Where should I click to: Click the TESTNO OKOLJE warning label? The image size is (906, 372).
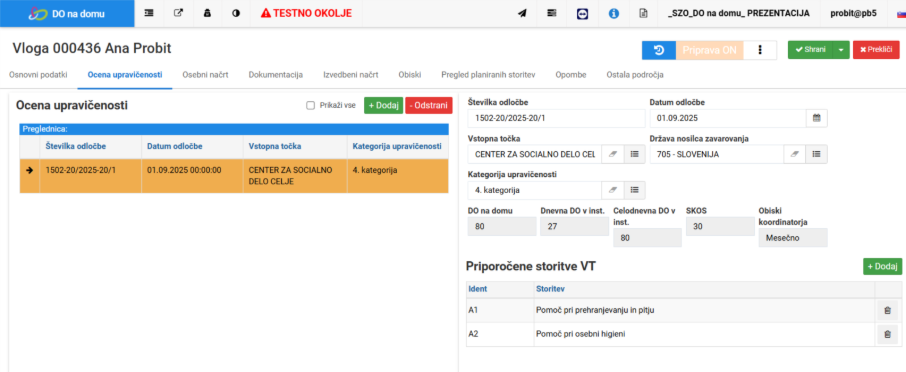[x=306, y=13]
